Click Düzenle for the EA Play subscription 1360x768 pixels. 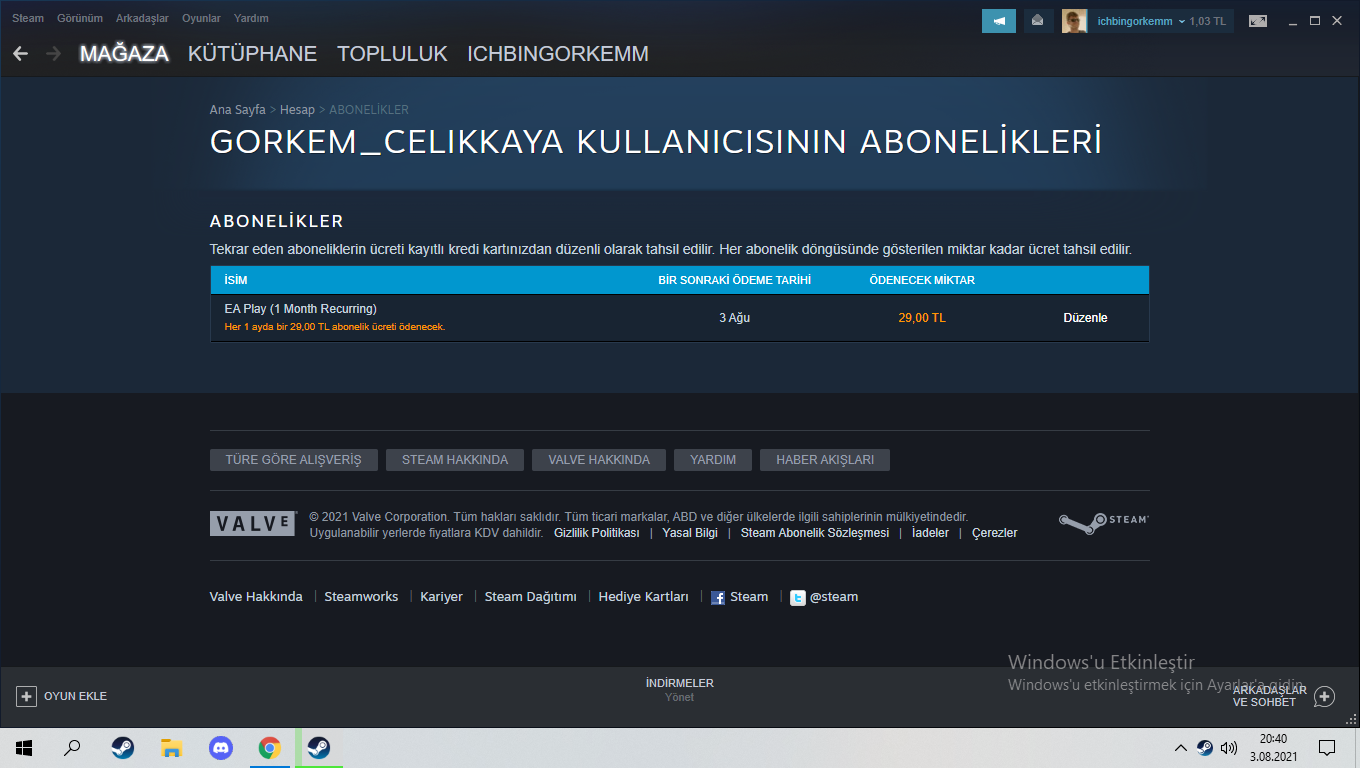tap(1085, 318)
